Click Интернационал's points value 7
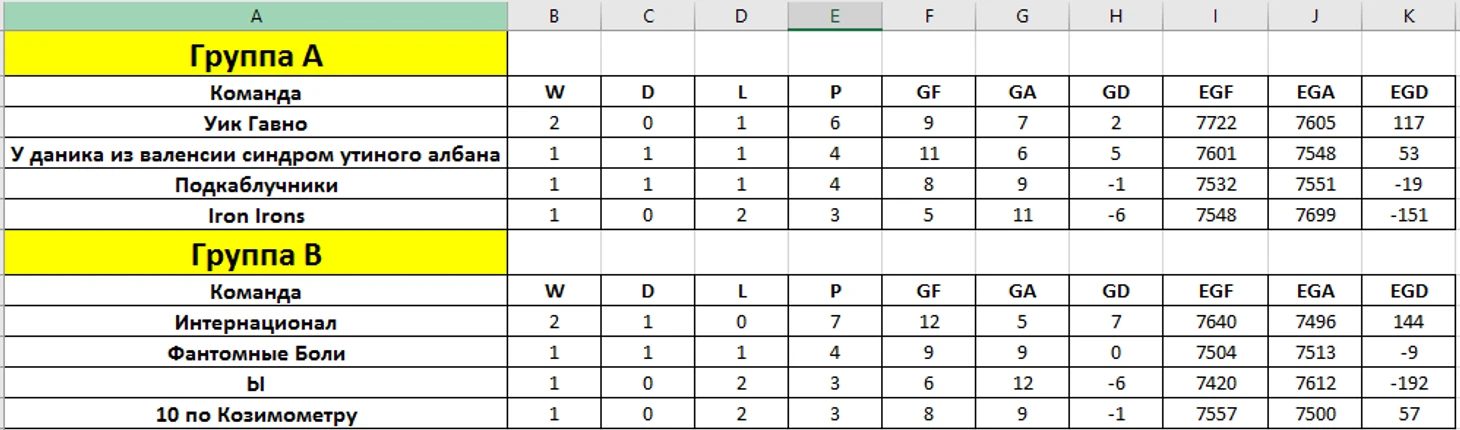The height and width of the screenshot is (430, 1460). coord(835,323)
